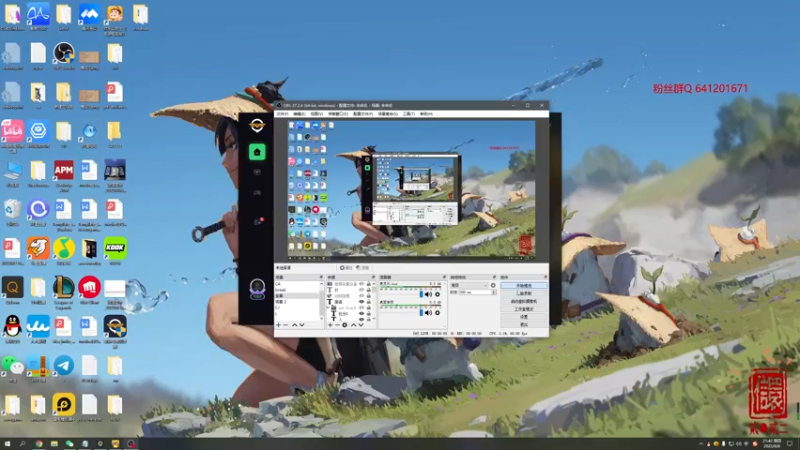
Task: Move the selected source down
Action: tap(361, 325)
